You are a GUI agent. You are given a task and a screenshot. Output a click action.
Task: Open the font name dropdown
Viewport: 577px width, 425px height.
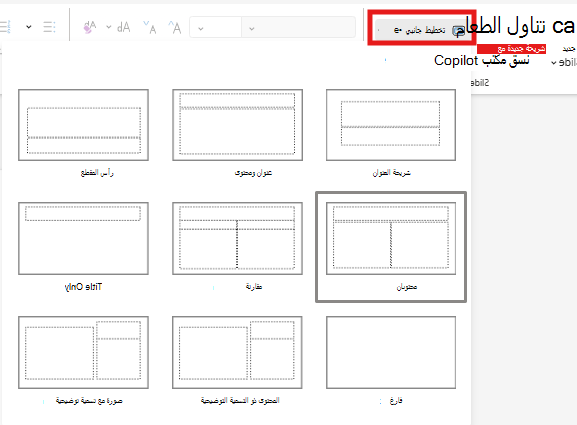(x=298, y=27)
